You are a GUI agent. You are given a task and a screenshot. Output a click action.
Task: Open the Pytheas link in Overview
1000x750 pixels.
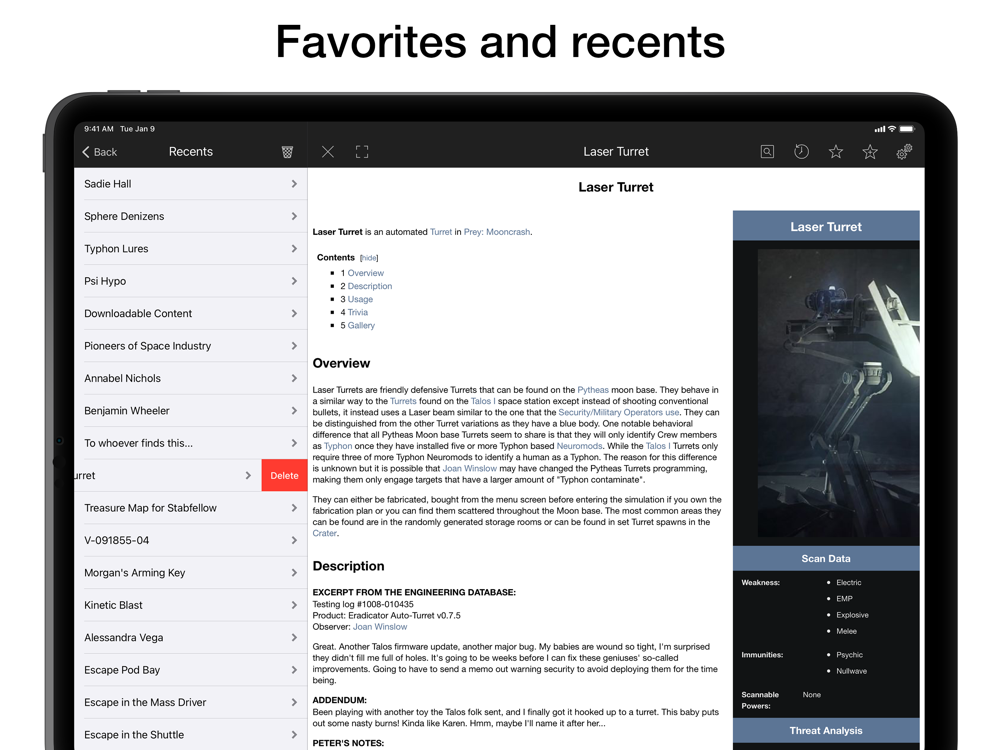coord(593,390)
